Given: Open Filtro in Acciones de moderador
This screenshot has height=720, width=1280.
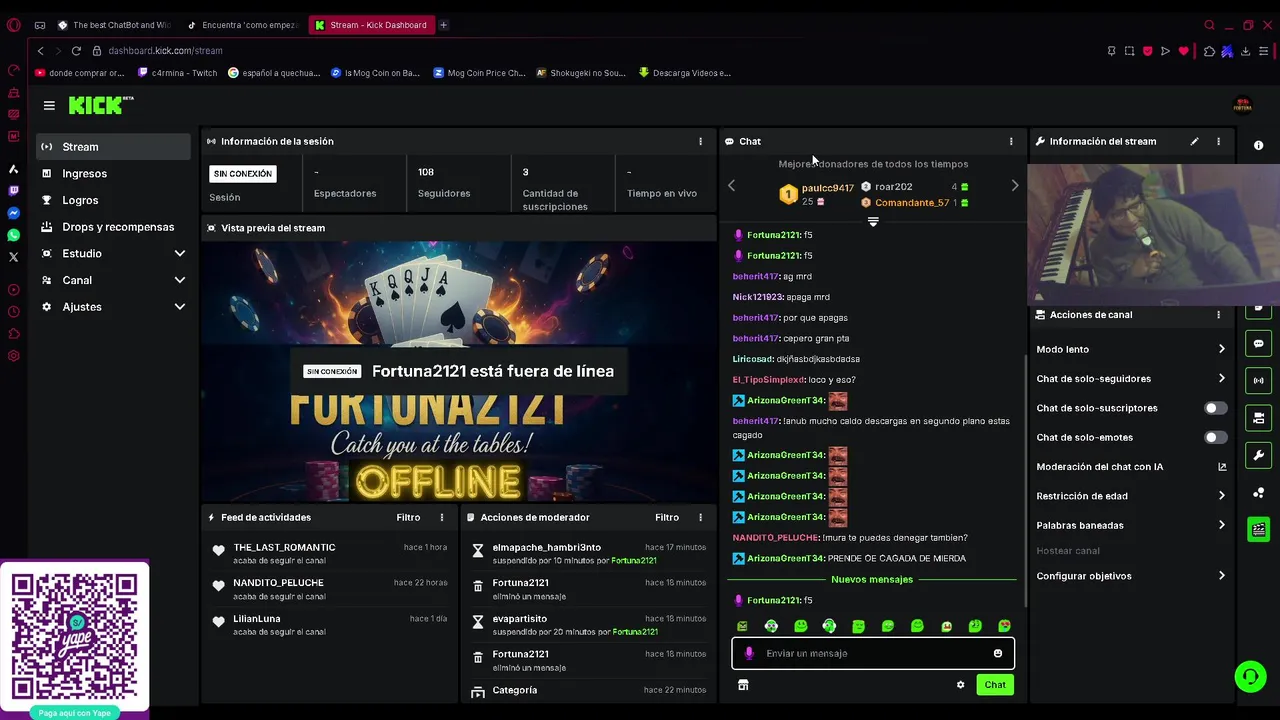Looking at the screenshot, I should (x=667, y=517).
